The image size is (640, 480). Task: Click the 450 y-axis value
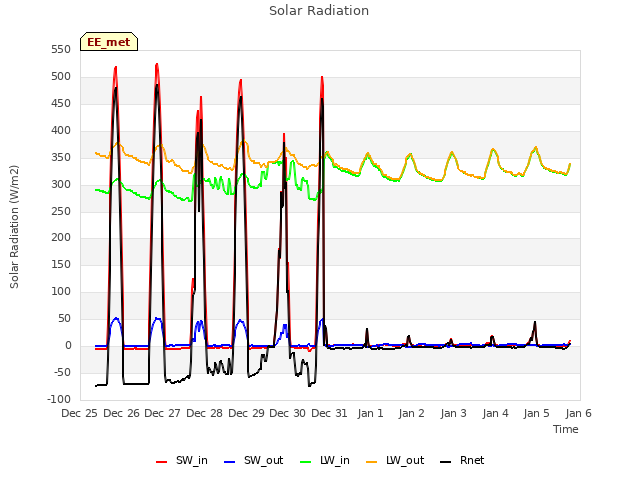[x=61, y=104]
